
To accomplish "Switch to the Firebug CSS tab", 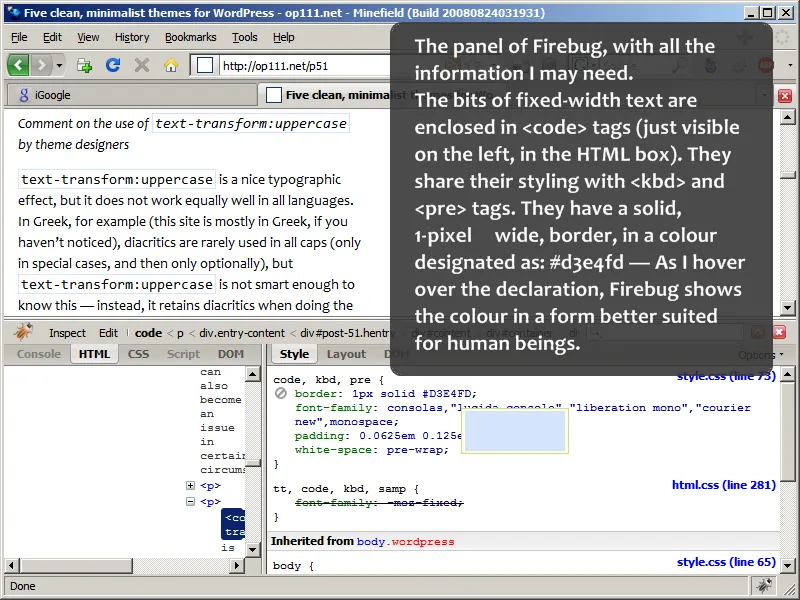I will click(x=138, y=354).
